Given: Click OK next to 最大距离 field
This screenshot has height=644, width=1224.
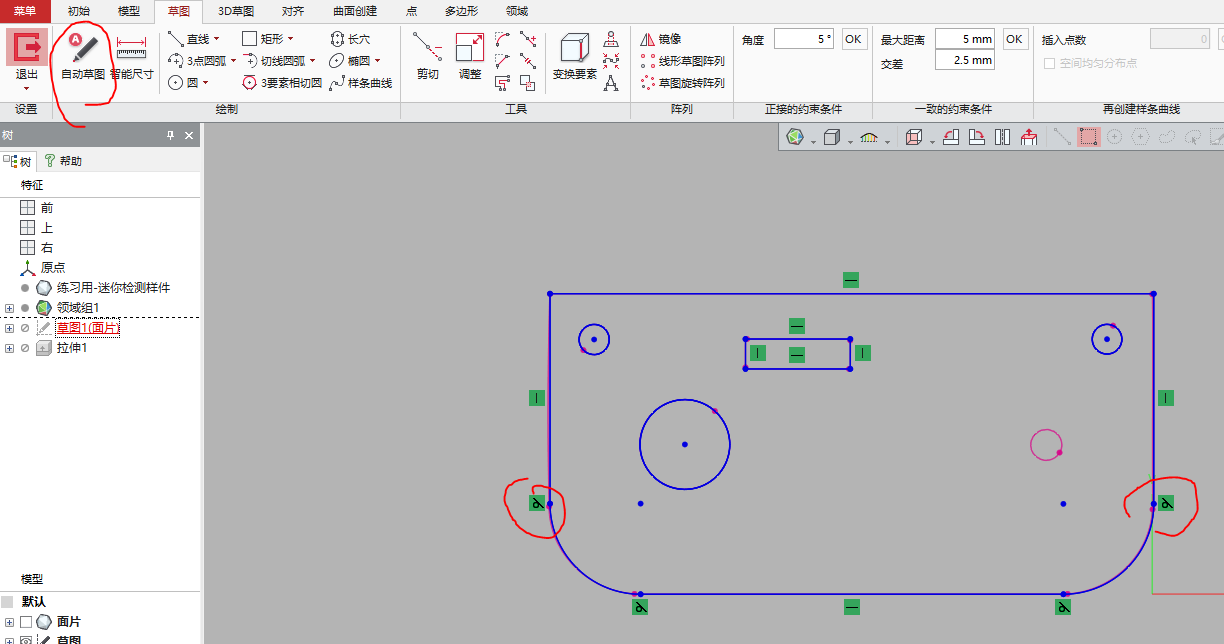Looking at the screenshot, I should [1014, 39].
